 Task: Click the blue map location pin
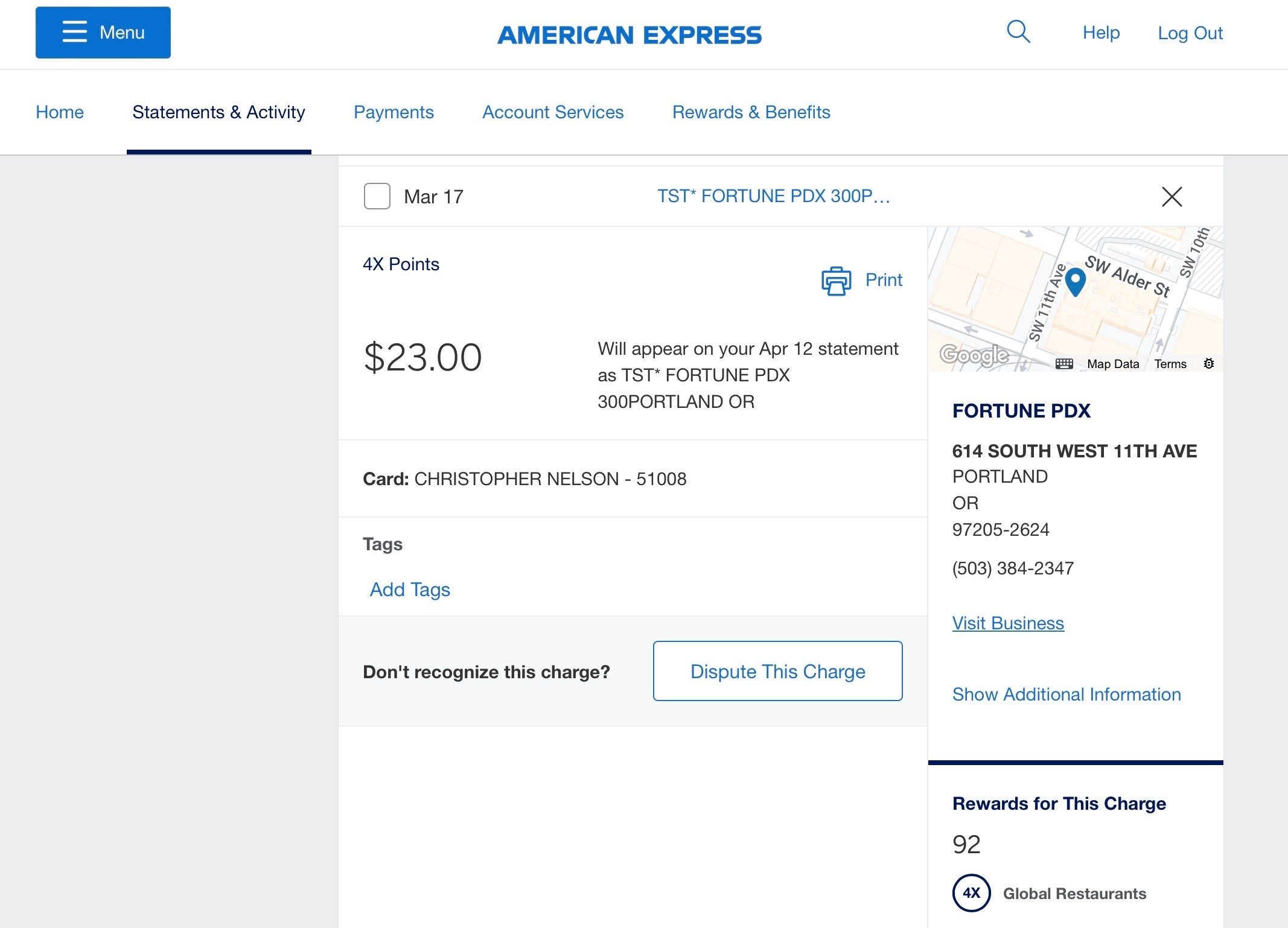(1075, 281)
